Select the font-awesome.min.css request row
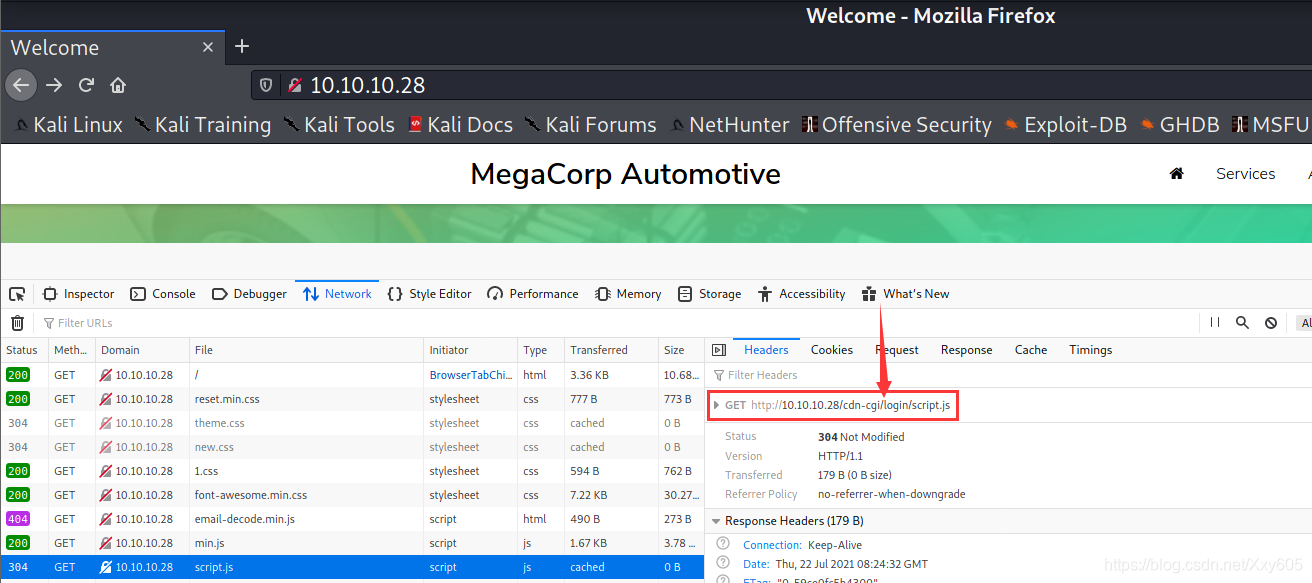1312x583 pixels. tap(351, 495)
